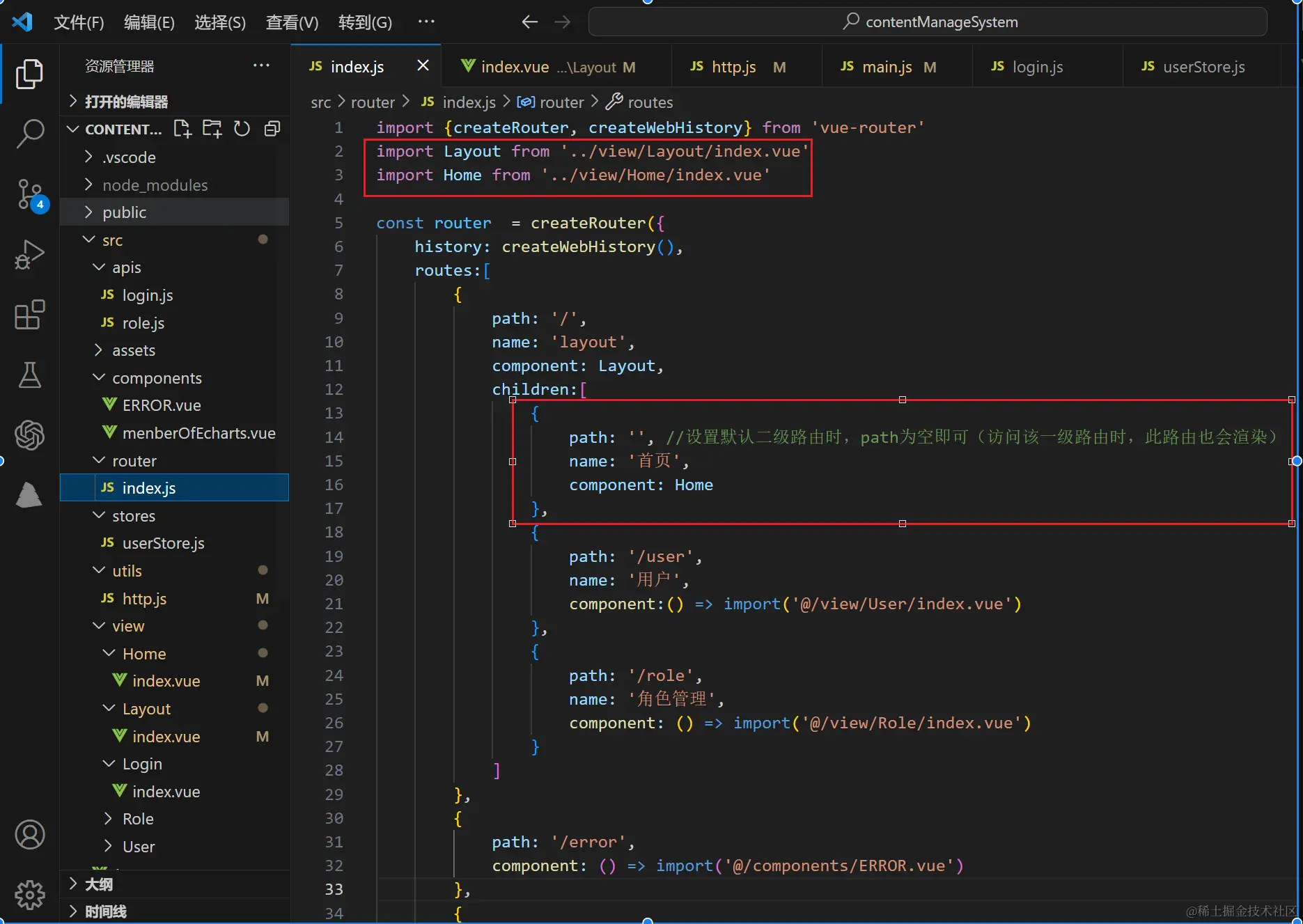The height and width of the screenshot is (924, 1303).
Task: Open the Extensions view
Action: point(29,315)
